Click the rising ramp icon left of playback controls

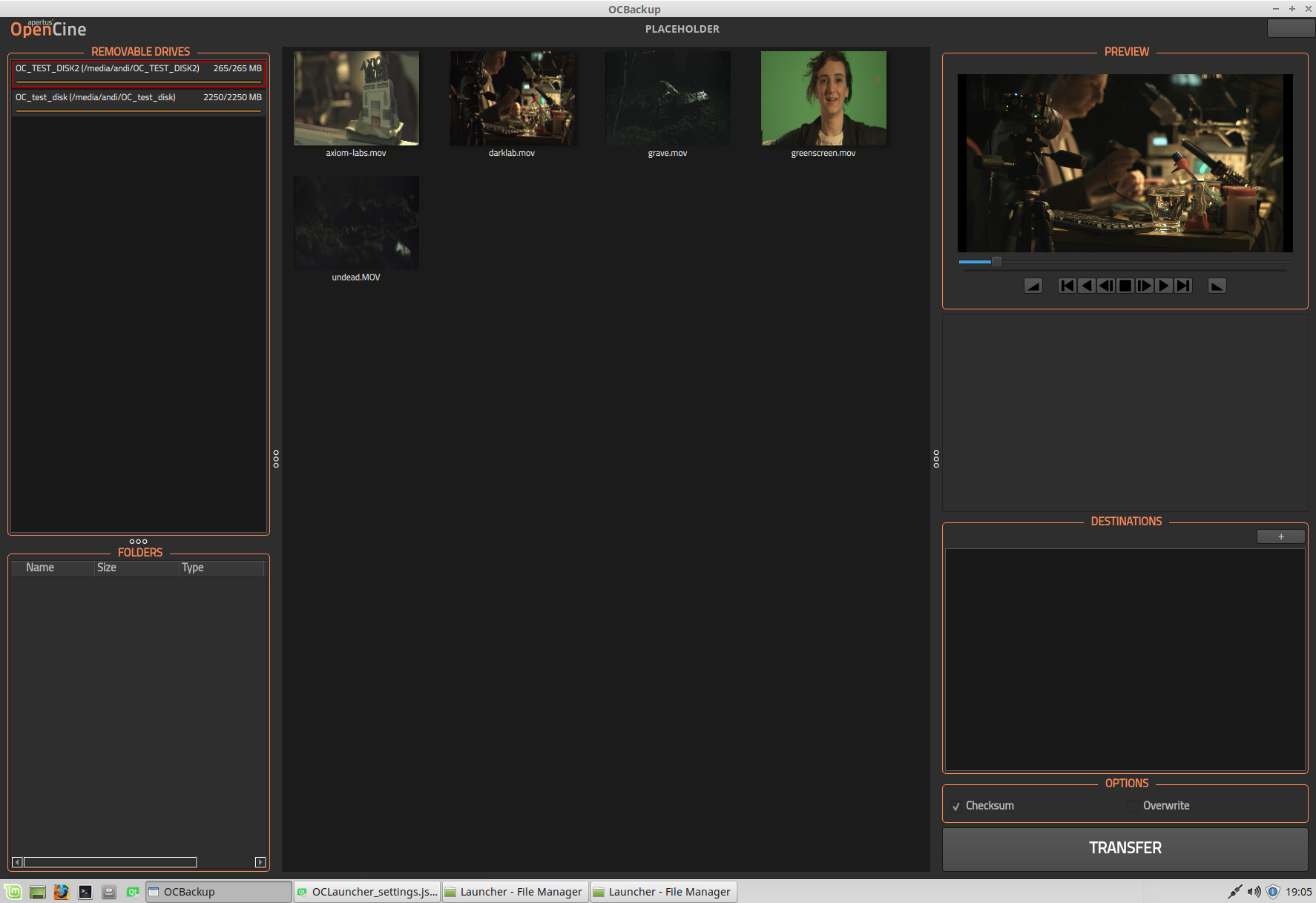tap(1033, 286)
